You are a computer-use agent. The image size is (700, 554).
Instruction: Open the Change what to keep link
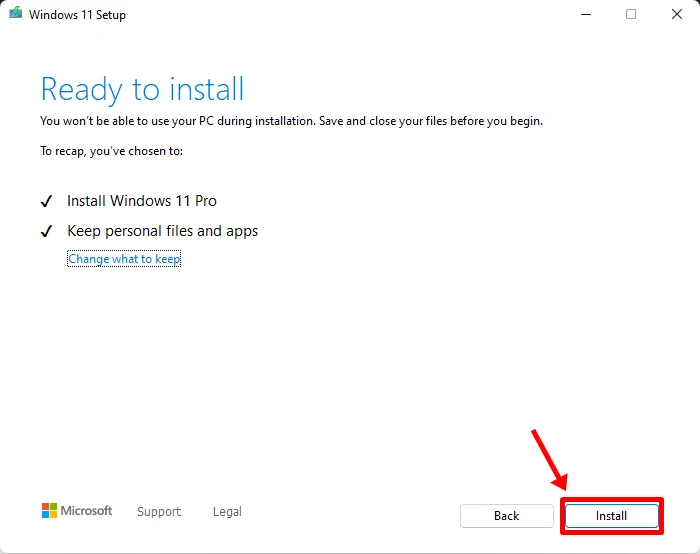click(124, 259)
